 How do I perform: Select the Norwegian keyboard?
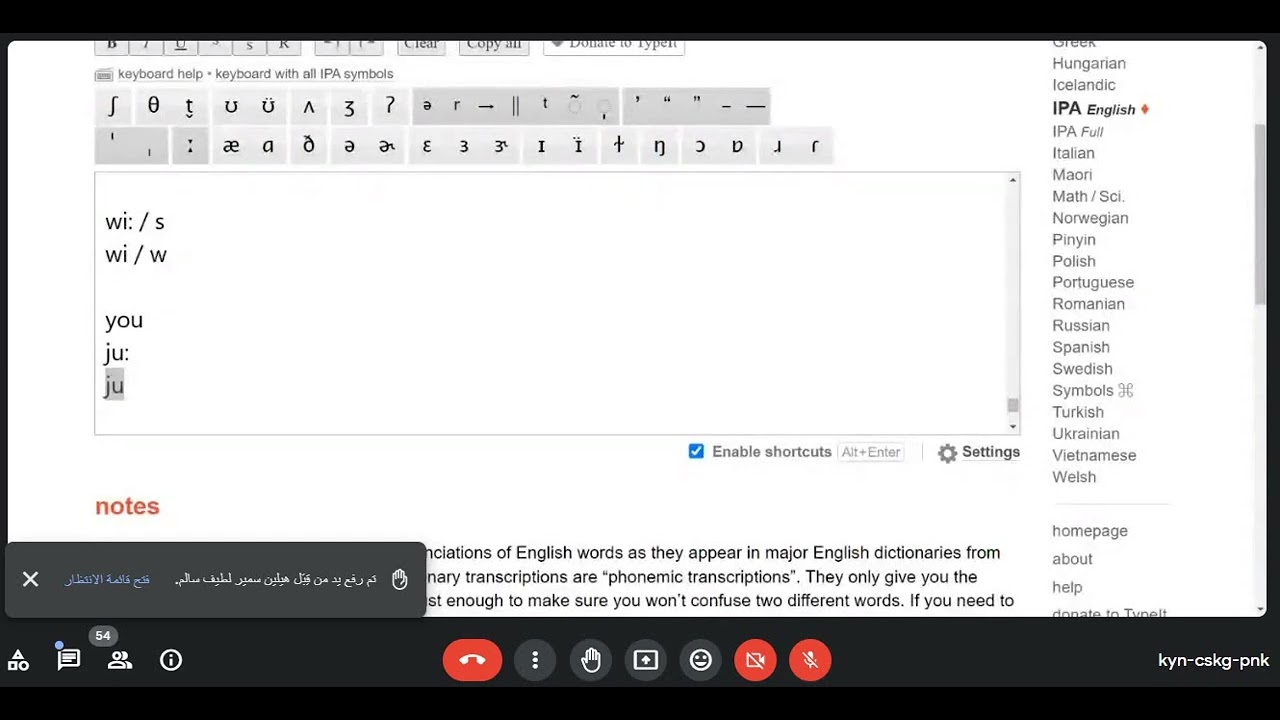point(1090,218)
